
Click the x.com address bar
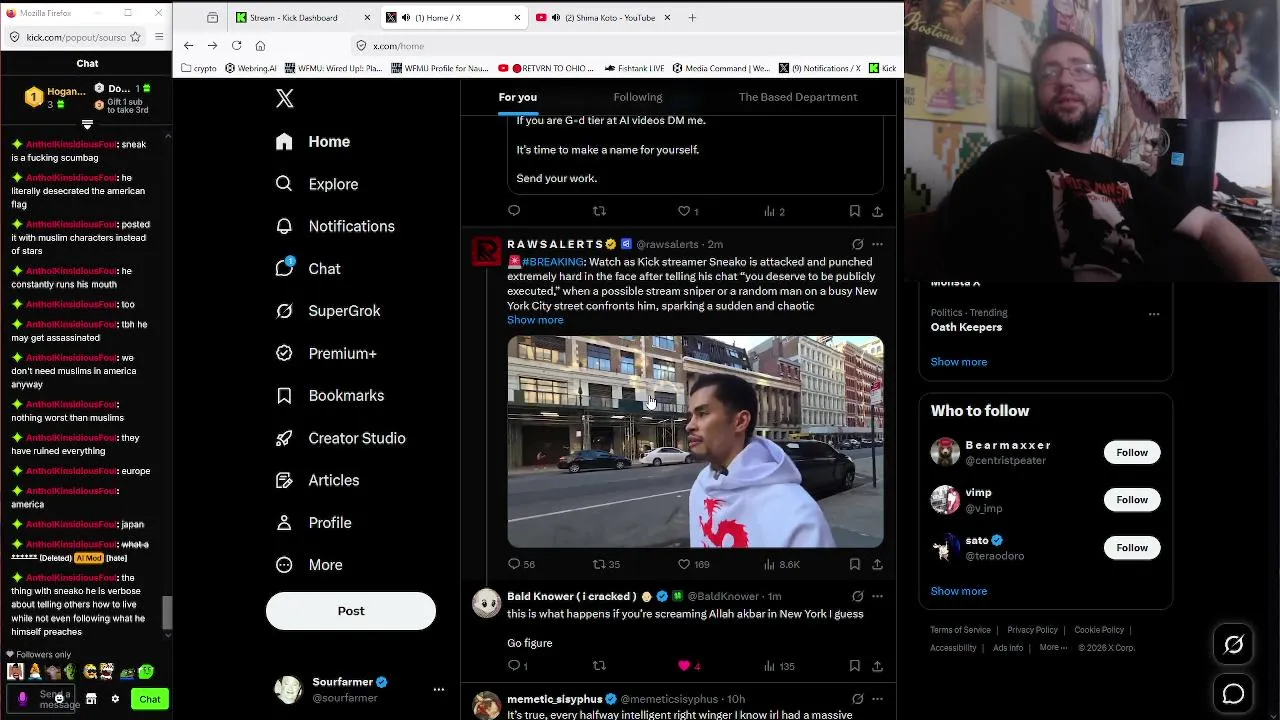tap(620, 45)
